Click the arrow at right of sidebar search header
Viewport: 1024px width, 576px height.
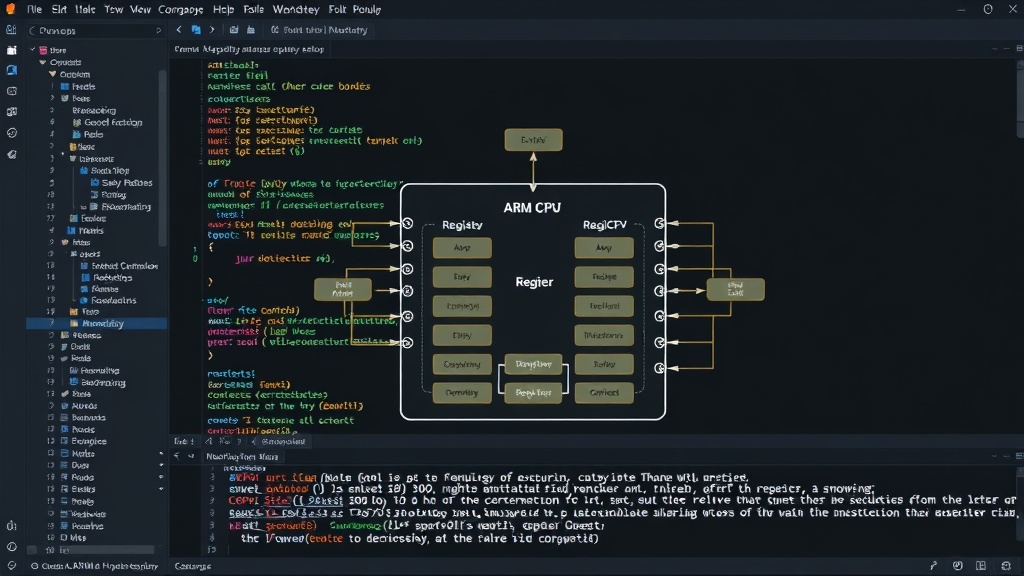(x=158, y=30)
